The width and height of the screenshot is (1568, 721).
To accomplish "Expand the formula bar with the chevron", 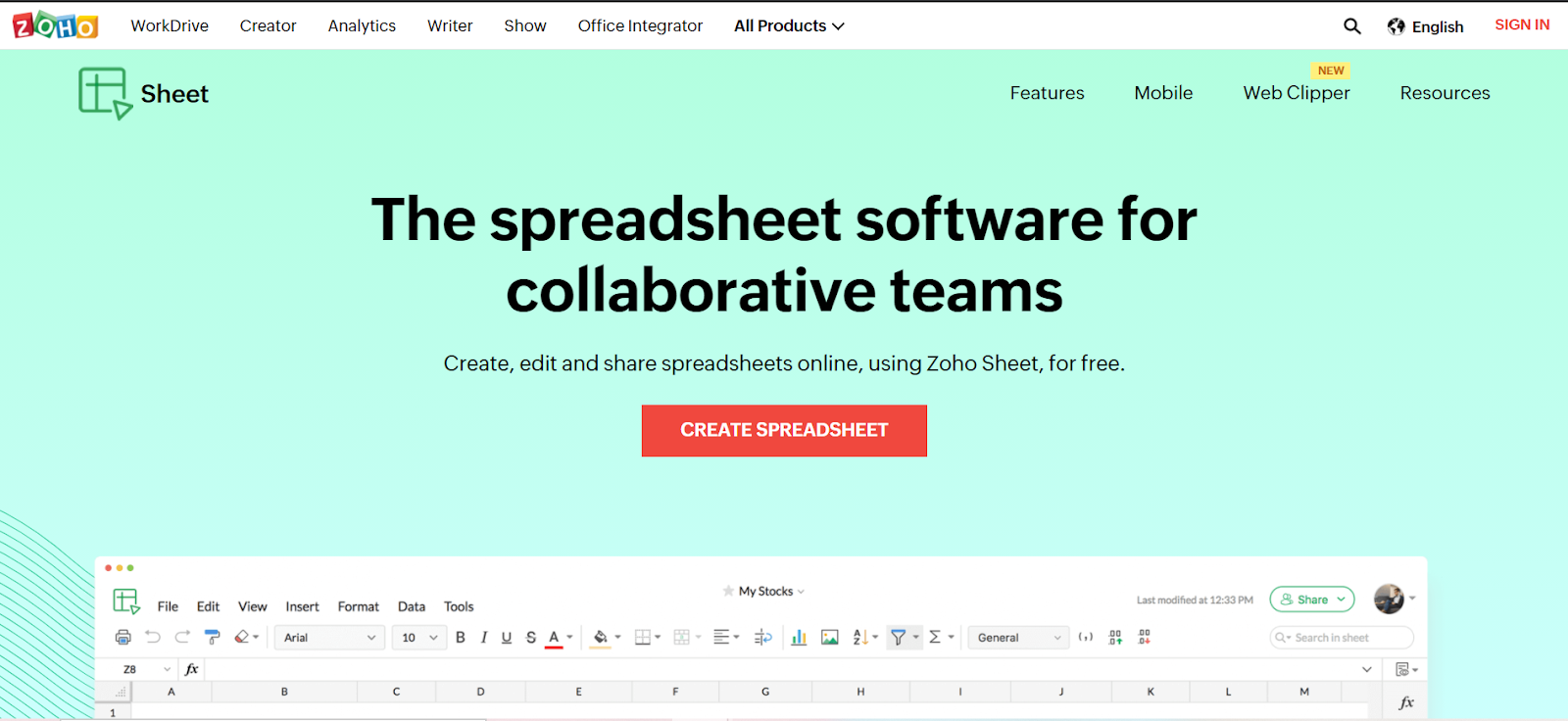I will [x=1367, y=669].
